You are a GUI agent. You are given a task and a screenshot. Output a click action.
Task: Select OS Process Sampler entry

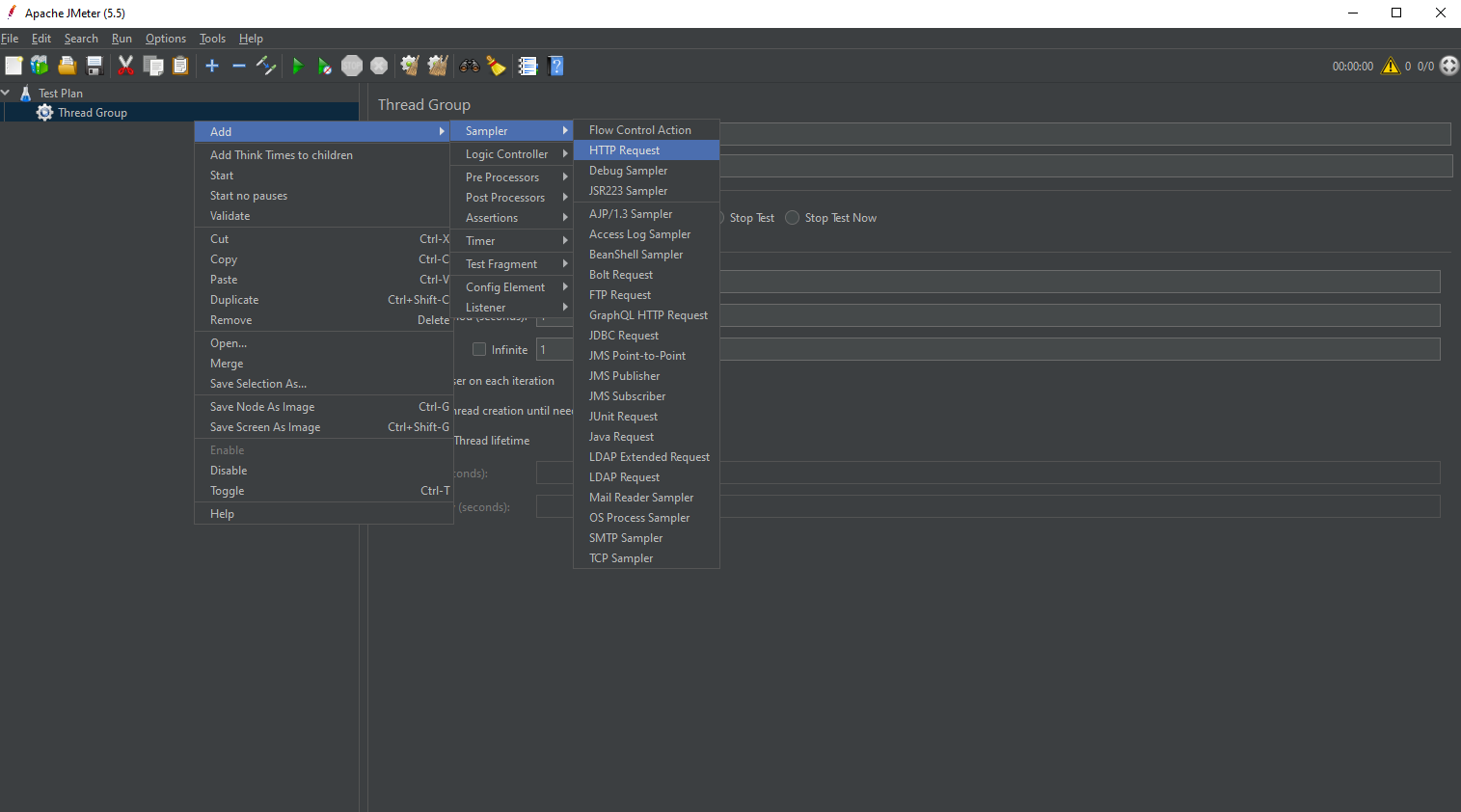[646, 518]
